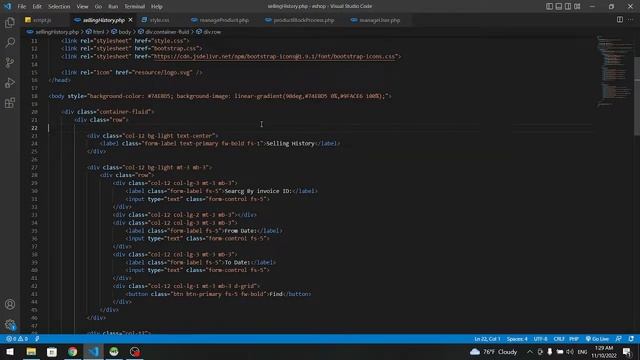Click the weather widget in taskbar
This screenshot has width=640, height=360.
[493, 352]
